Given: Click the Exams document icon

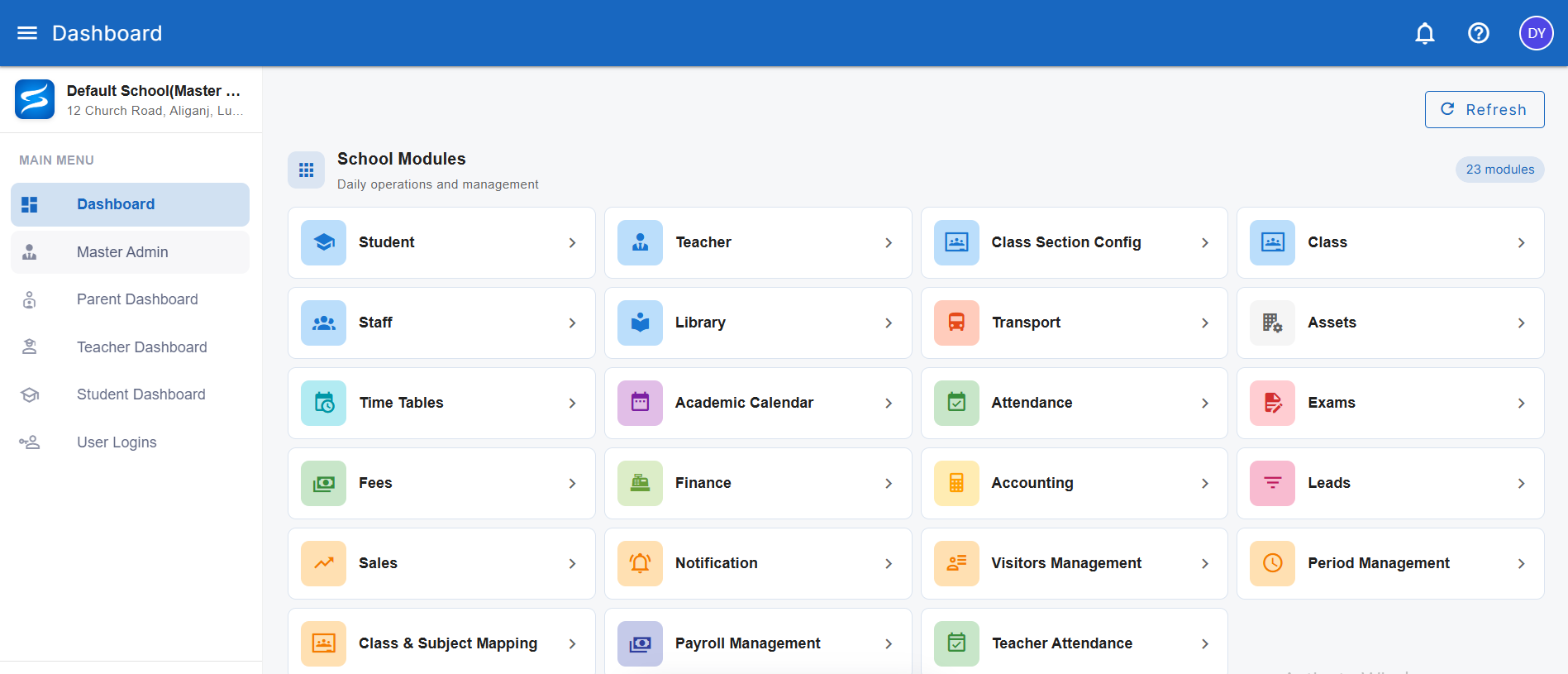Looking at the screenshot, I should [1272, 403].
